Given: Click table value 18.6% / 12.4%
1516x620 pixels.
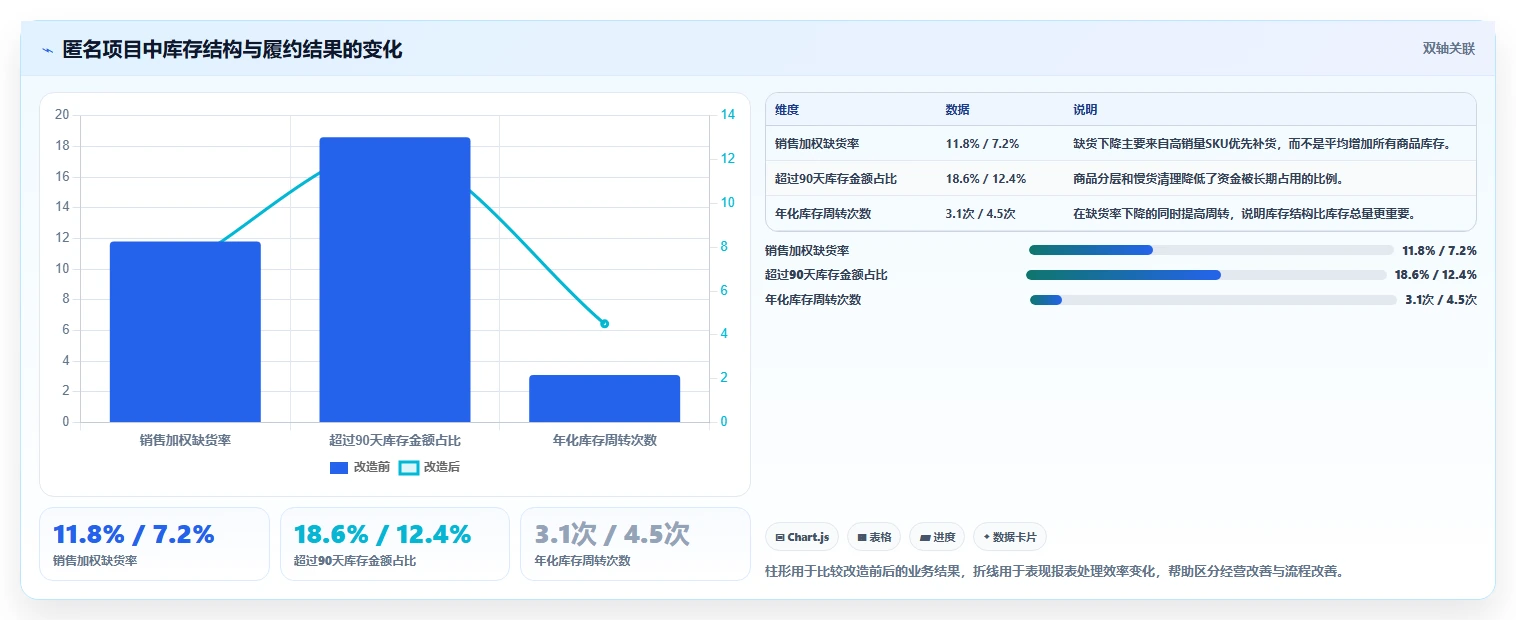Looking at the screenshot, I should click(x=985, y=178).
